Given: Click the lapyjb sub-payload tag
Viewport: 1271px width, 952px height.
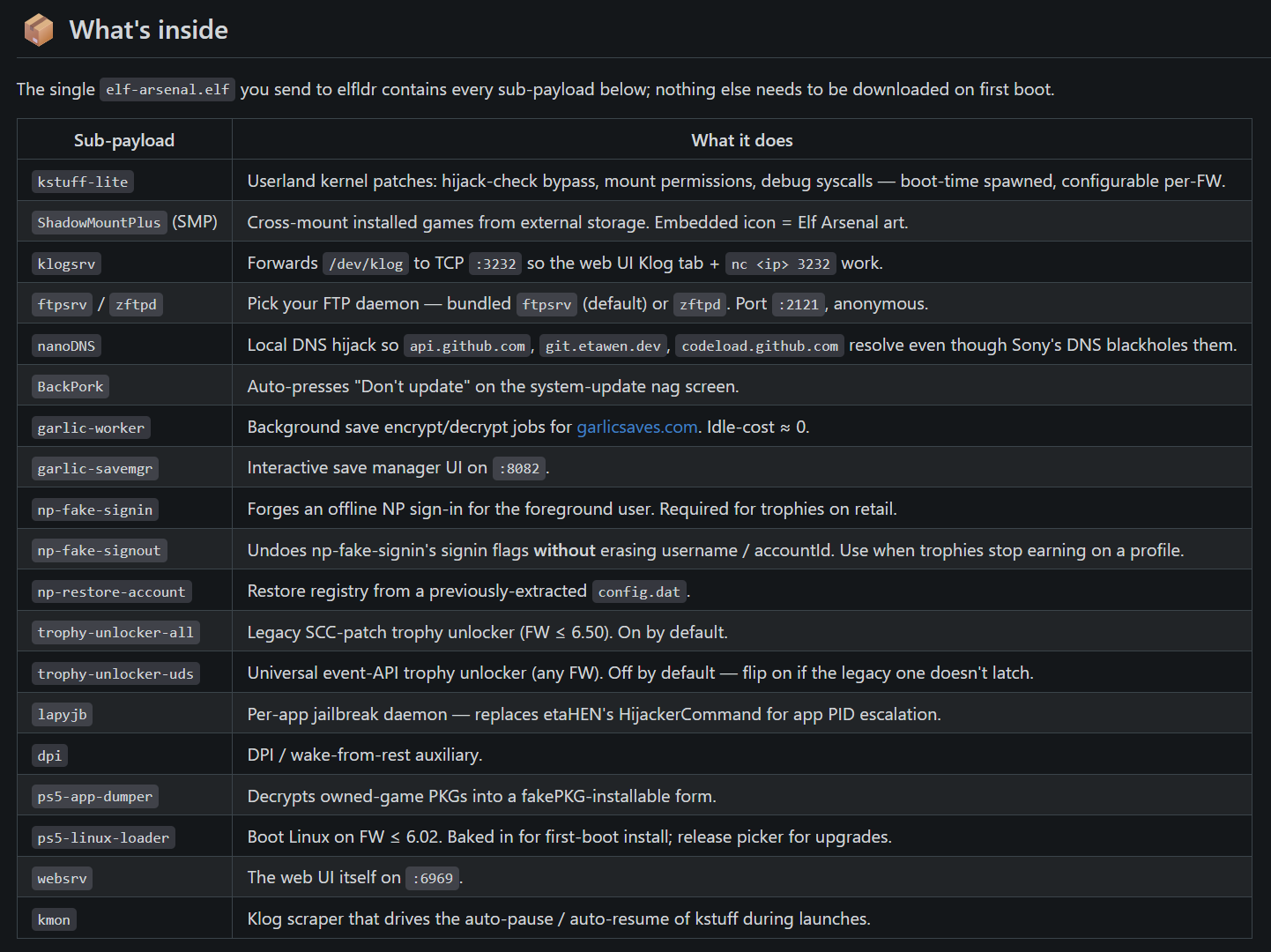Looking at the screenshot, I should [62, 715].
